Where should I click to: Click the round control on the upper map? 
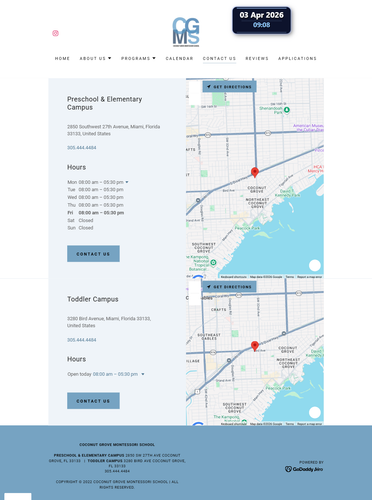tap(315, 266)
